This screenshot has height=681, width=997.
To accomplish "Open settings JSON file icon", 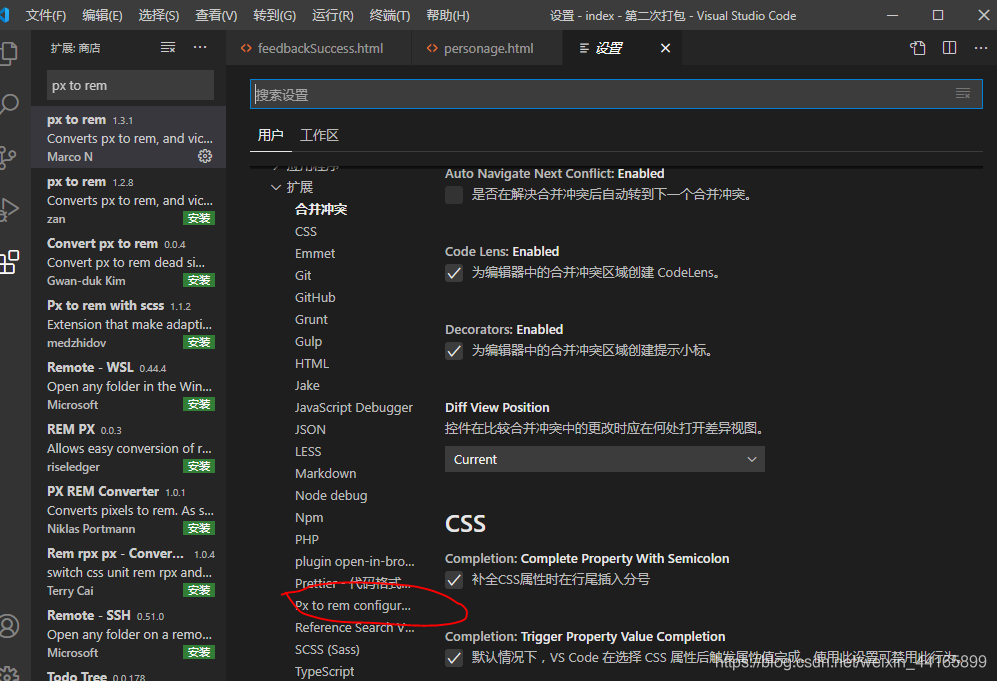I will pyautogui.click(x=918, y=48).
